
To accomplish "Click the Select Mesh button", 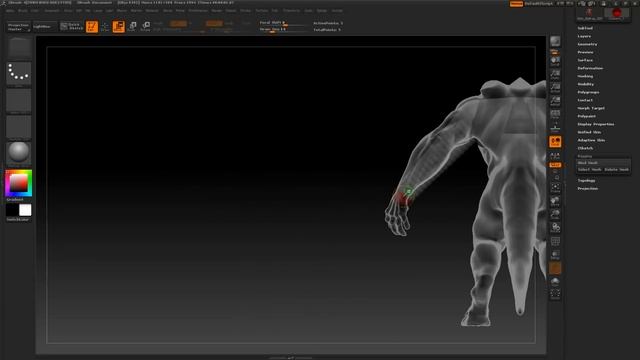I will 589,169.
